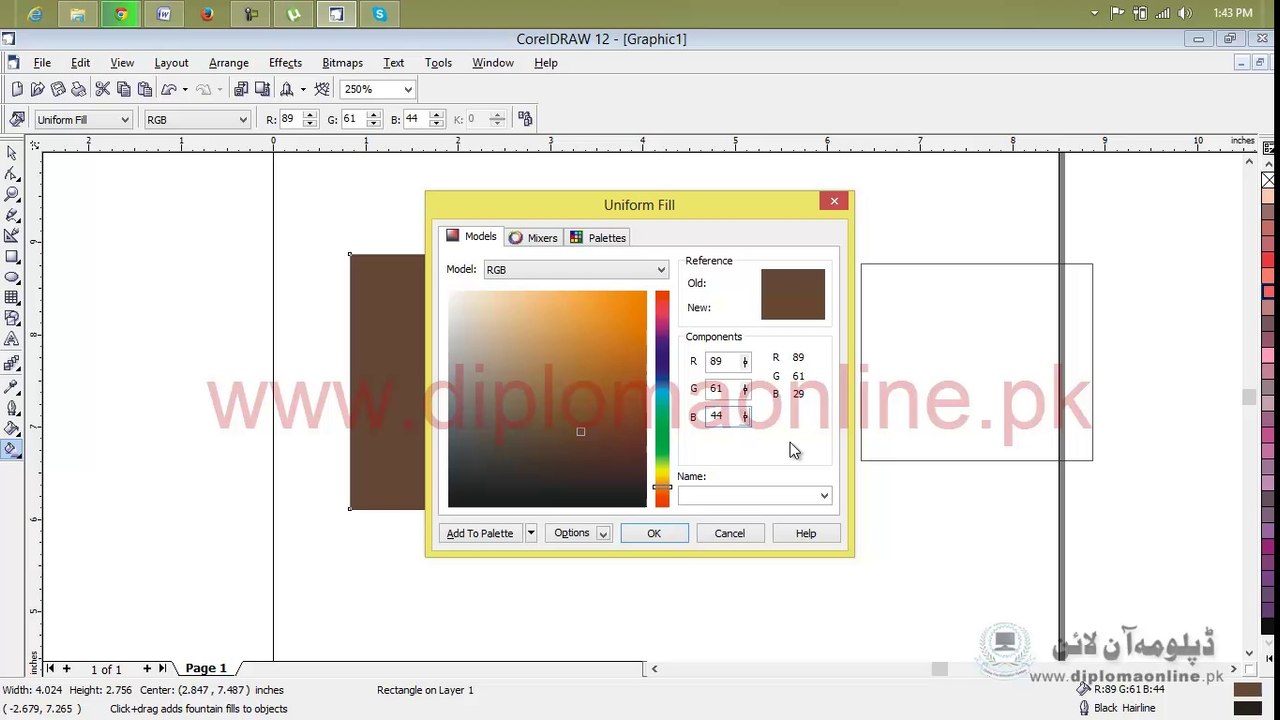Expand the Add To Palette arrow
Screen dimensions: 1280x720
tap(531, 533)
